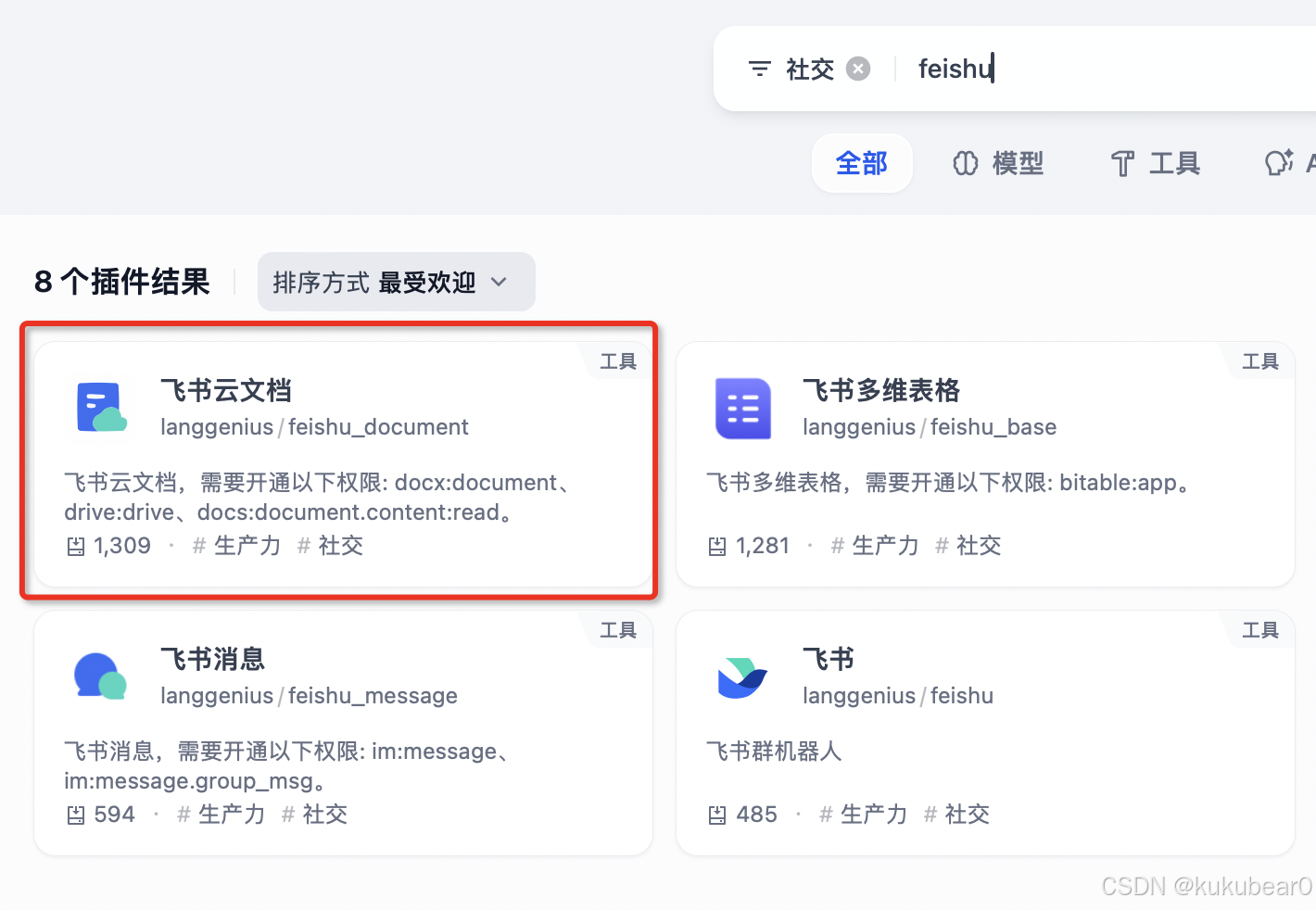This screenshot has height=910, width=1316.
Task: Open the 飞书 bird logo icon
Action: click(x=743, y=676)
